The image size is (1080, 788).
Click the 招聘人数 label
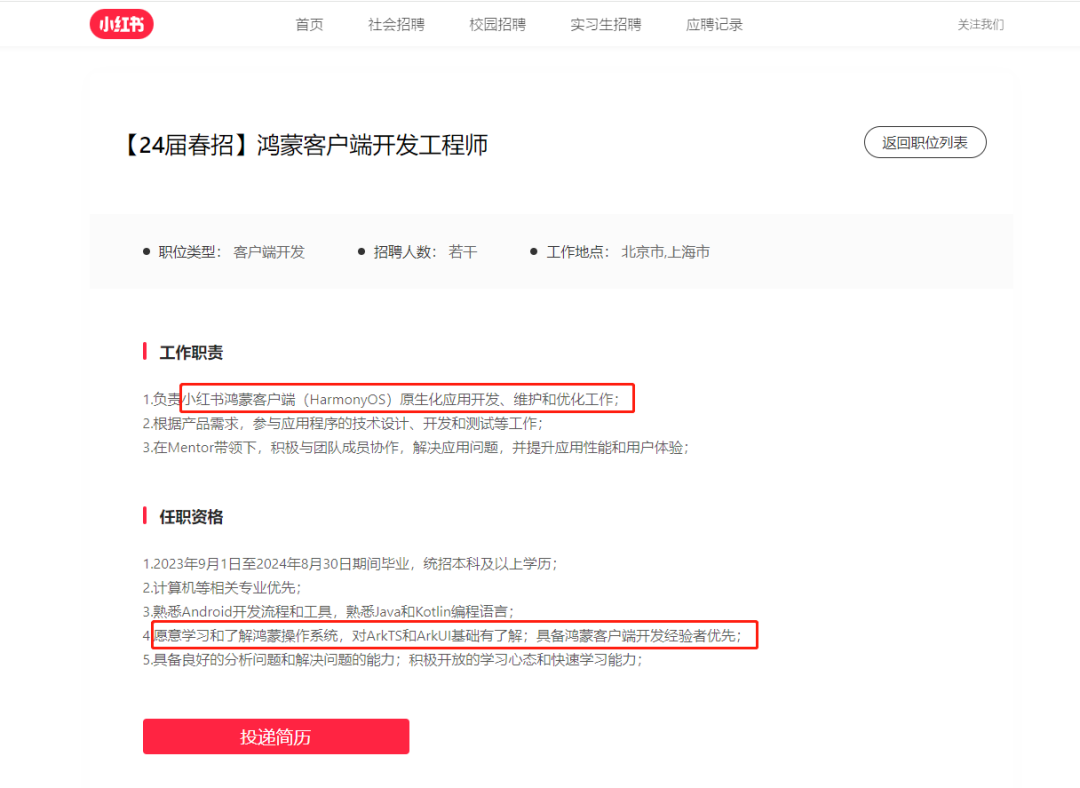click(x=405, y=252)
